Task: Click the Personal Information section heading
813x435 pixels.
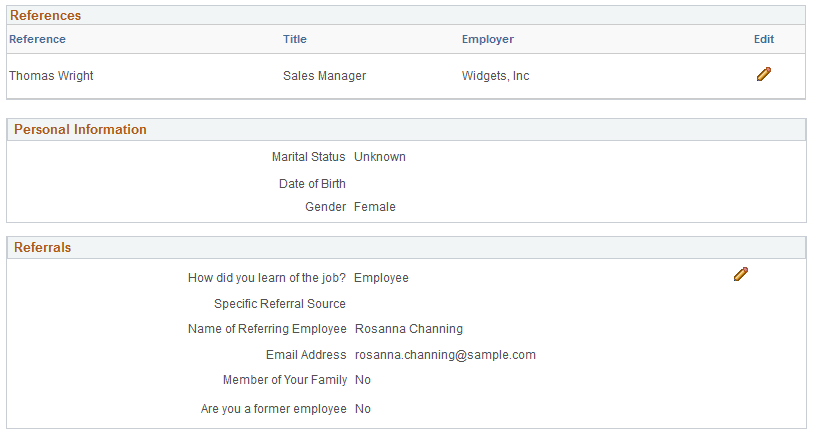Action: click(x=80, y=130)
